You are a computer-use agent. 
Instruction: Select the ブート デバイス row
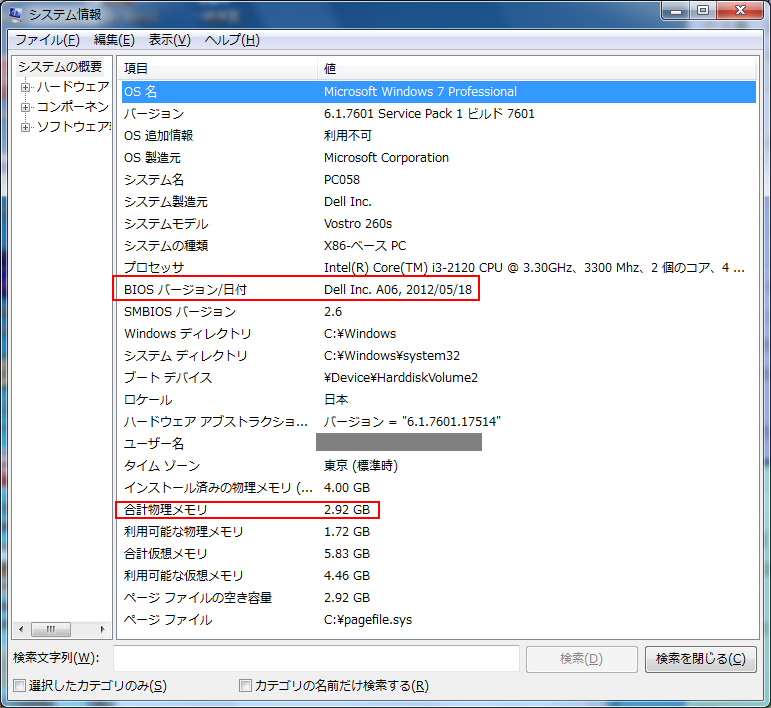point(439,378)
